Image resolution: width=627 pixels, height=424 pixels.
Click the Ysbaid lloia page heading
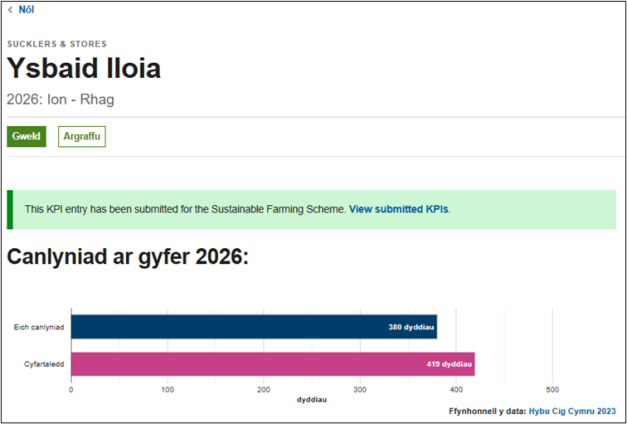click(x=84, y=69)
